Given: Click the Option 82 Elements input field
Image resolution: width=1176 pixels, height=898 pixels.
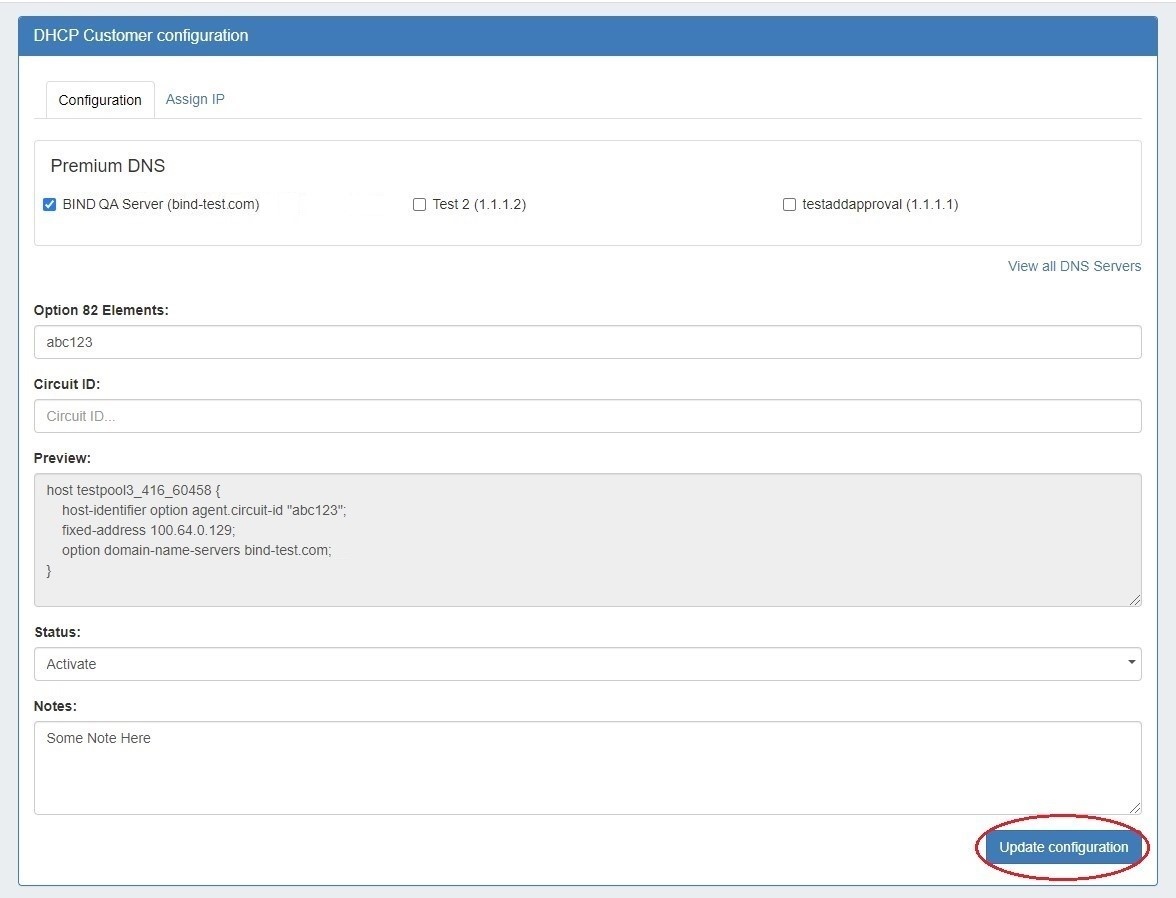Looking at the screenshot, I should [587, 342].
